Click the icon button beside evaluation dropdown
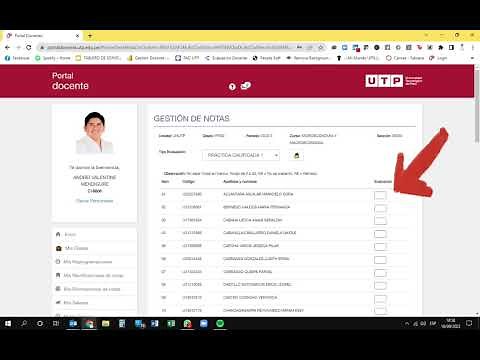Viewport: 480px width, 360px height. click(x=296, y=156)
